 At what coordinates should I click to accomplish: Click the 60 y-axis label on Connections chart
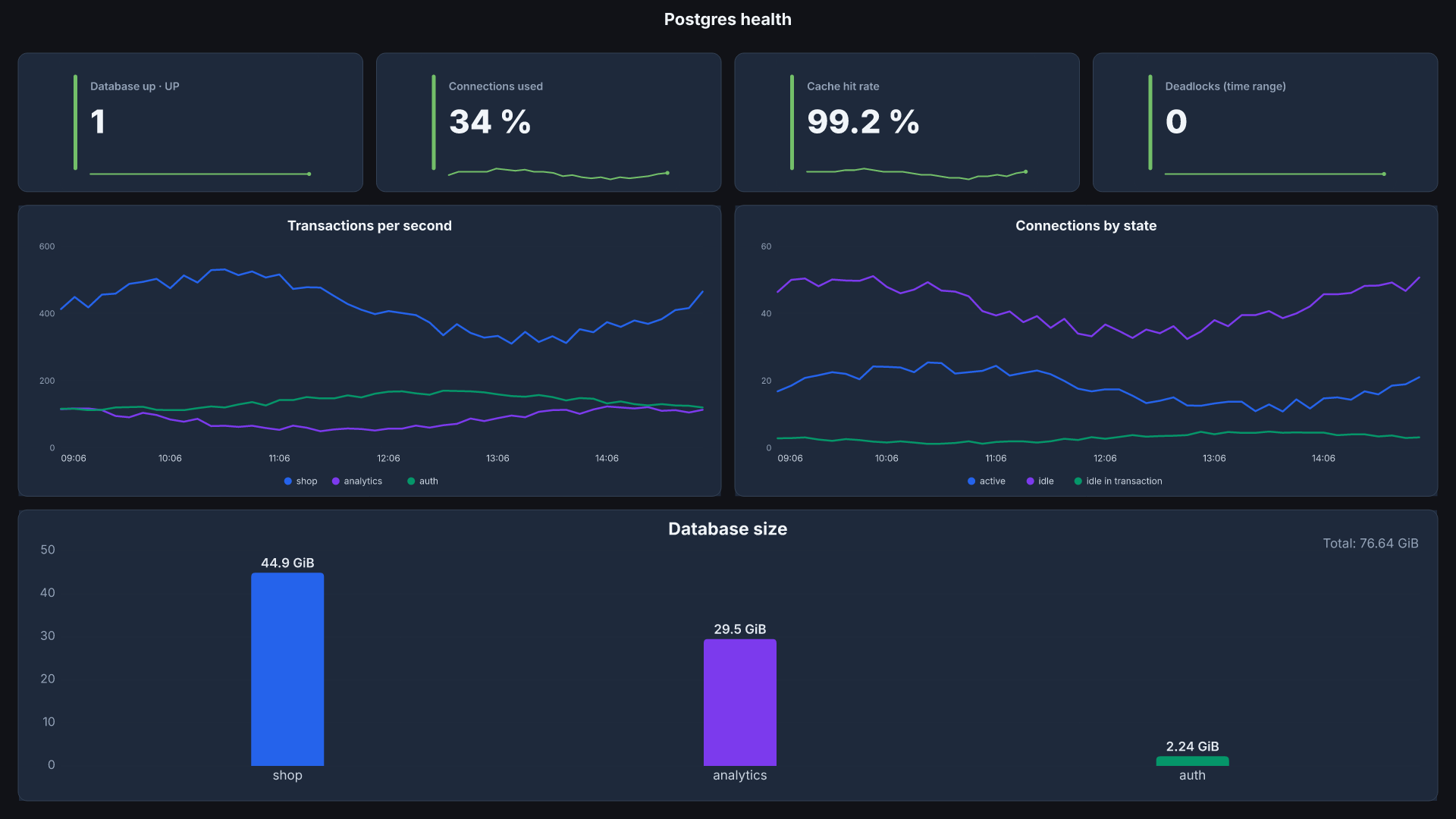[766, 246]
